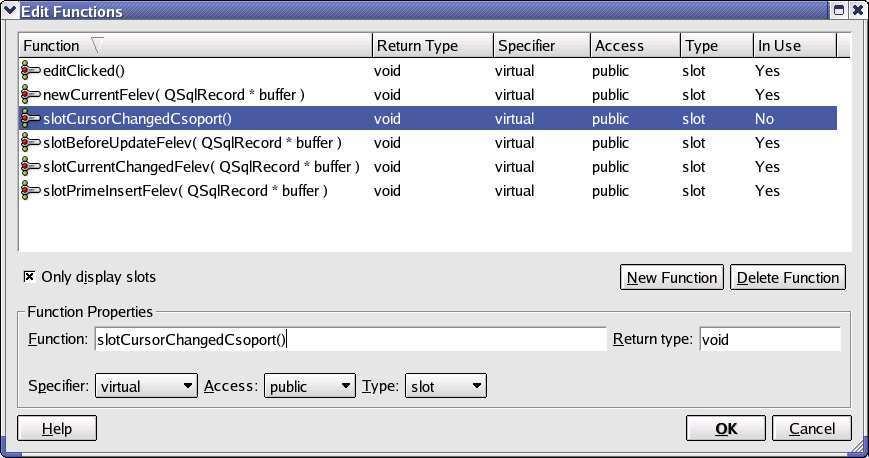Viewport: 869px width, 458px height.
Task: Click the slot icon beside slotBeforeUpdateFelev
Action: [30, 143]
